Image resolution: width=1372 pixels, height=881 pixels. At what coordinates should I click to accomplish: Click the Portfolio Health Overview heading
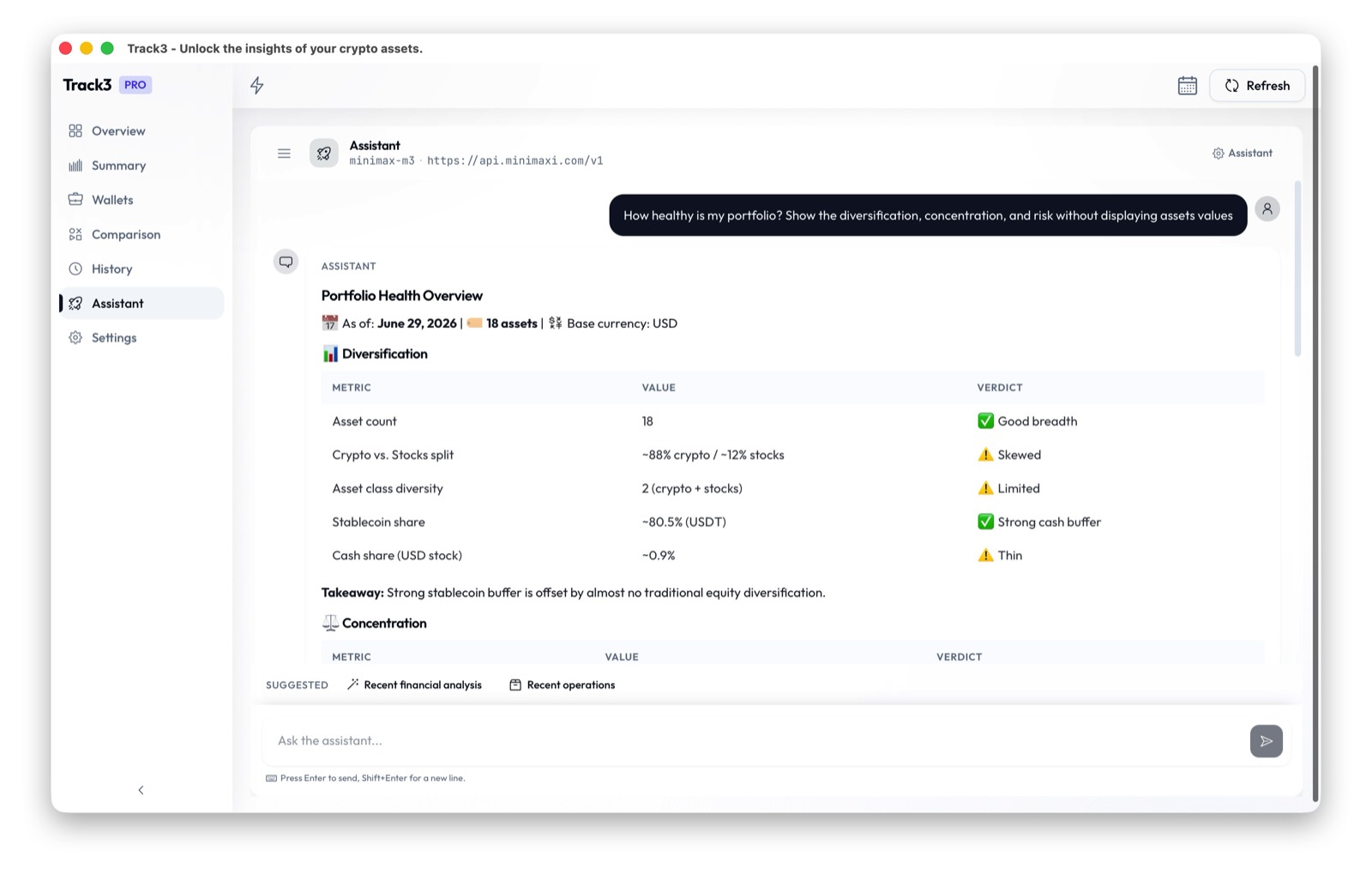click(401, 295)
